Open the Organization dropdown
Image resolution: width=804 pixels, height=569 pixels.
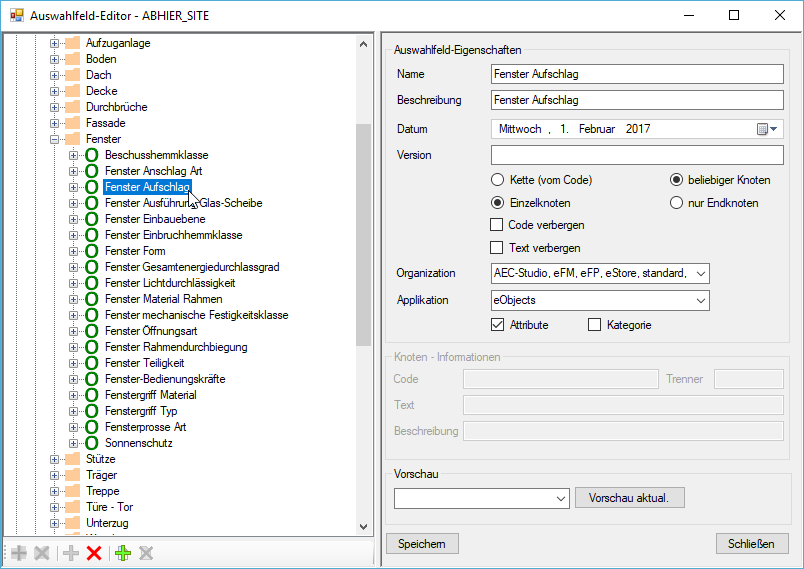coord(701,274)
